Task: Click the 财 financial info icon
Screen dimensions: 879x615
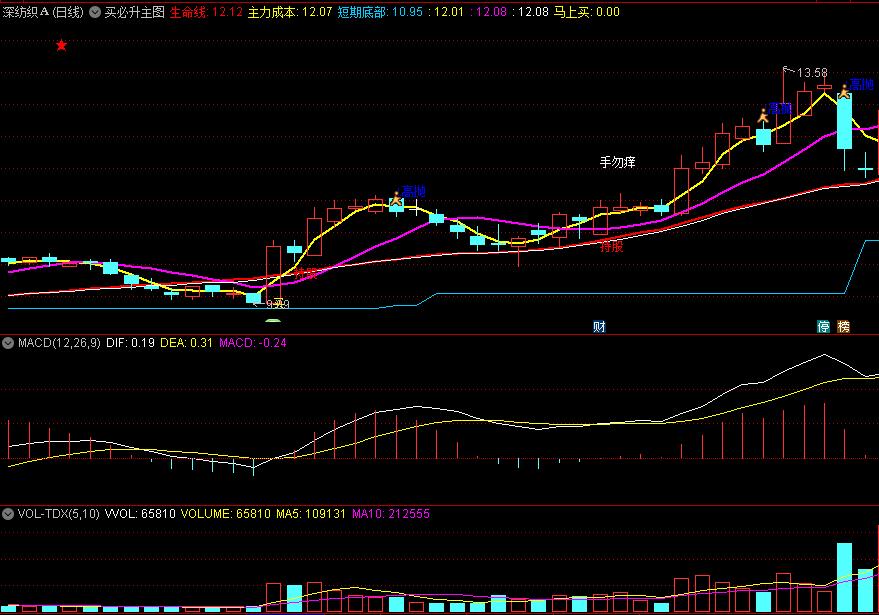Action: [599, 326]
